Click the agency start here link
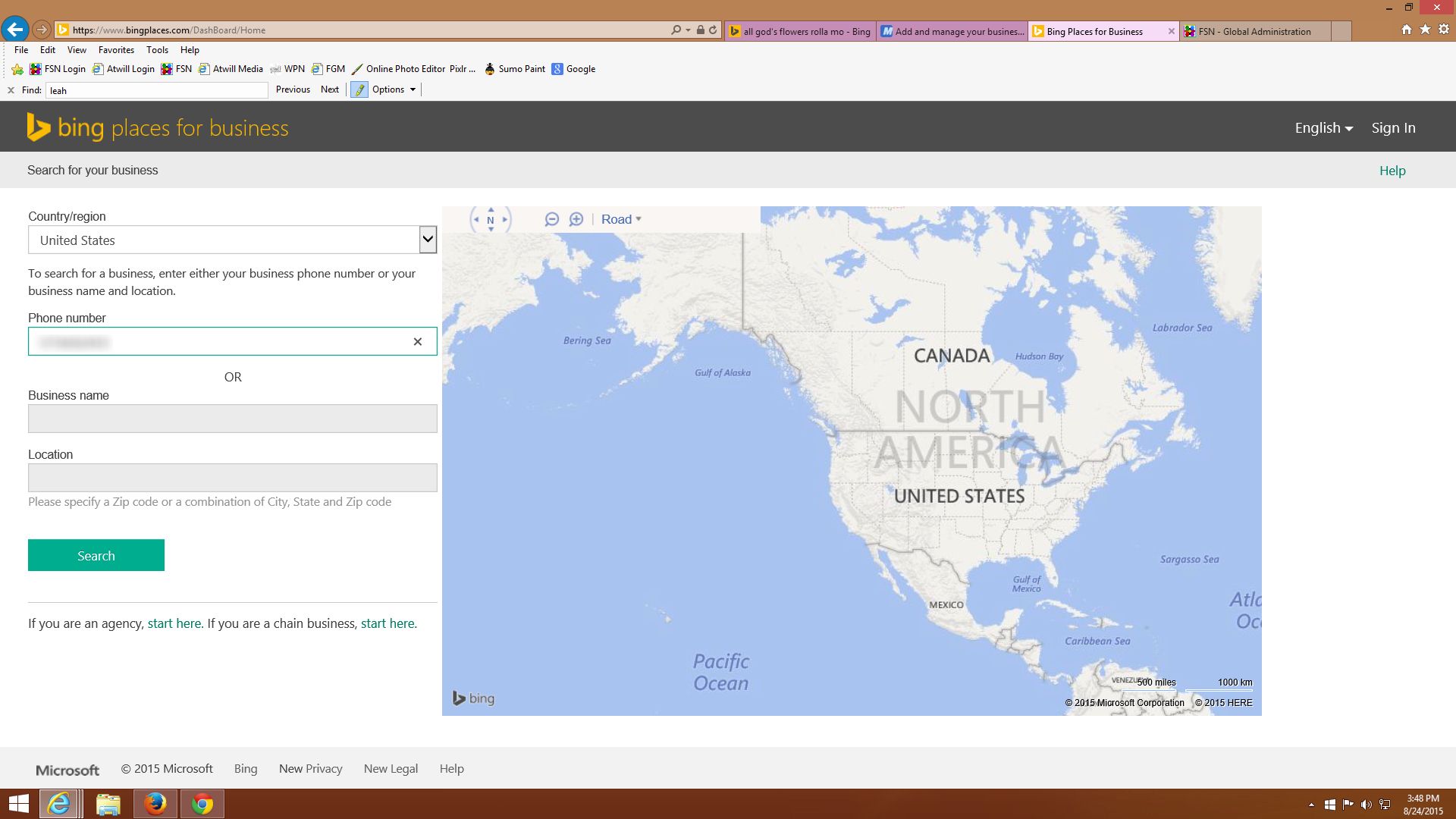The image size is (1456, 819). click(x=174, y=623)
